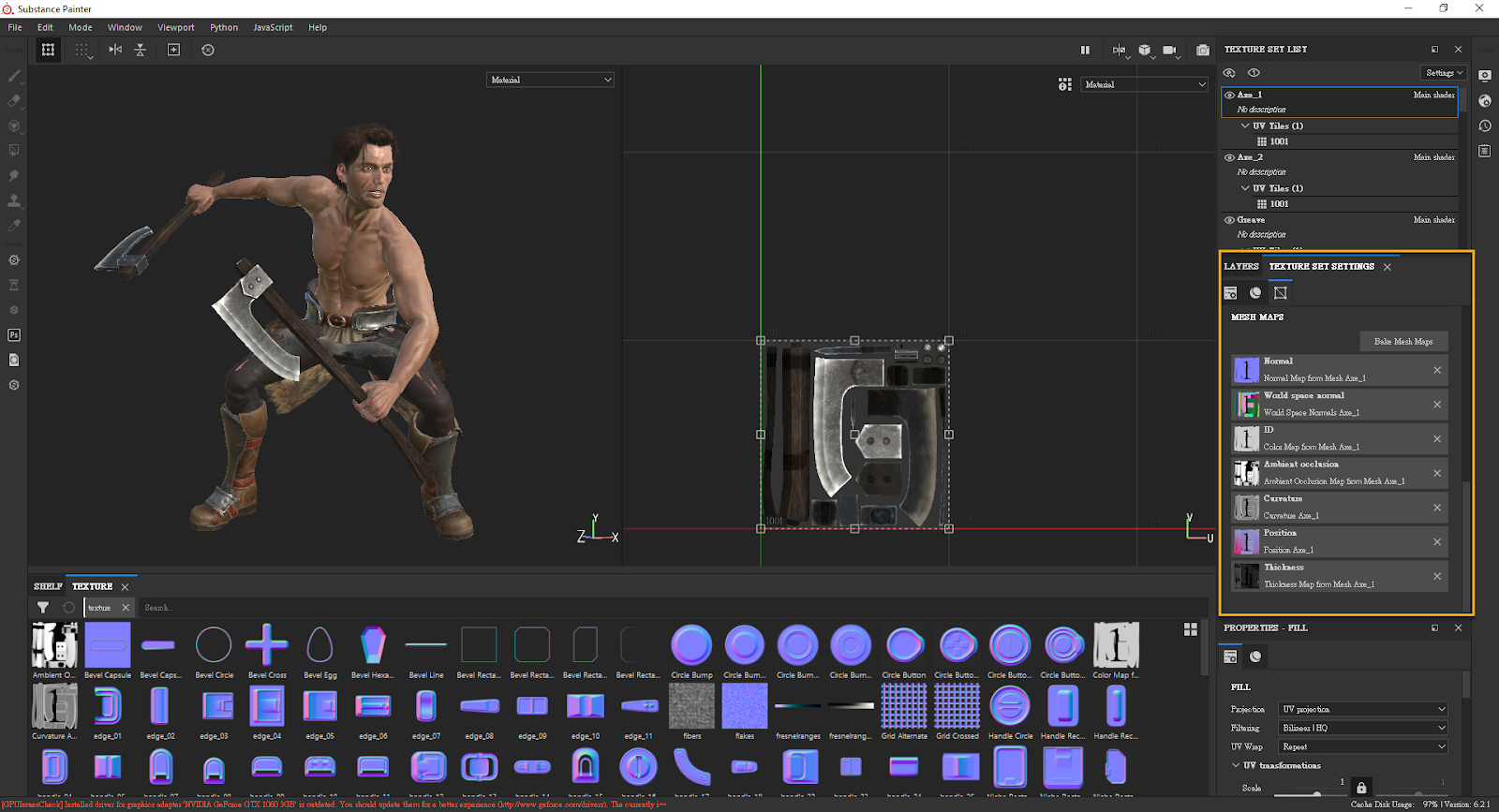Toggle visibility of Greave texture set

1229,220
